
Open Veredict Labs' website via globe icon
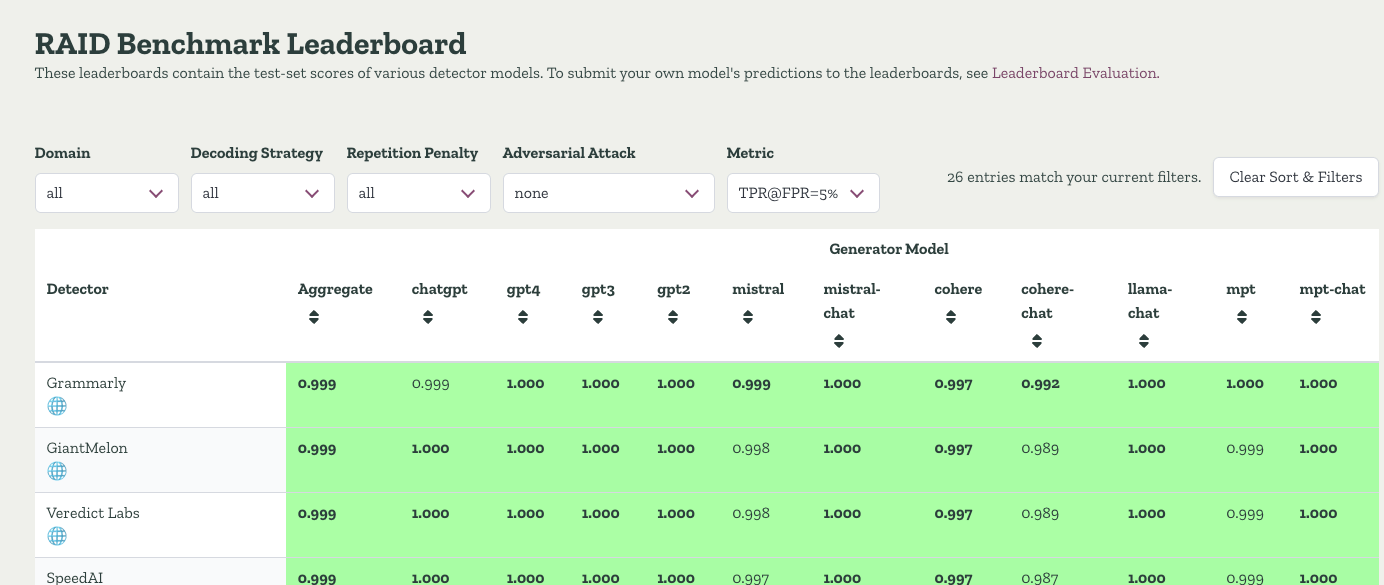(57, 536)
